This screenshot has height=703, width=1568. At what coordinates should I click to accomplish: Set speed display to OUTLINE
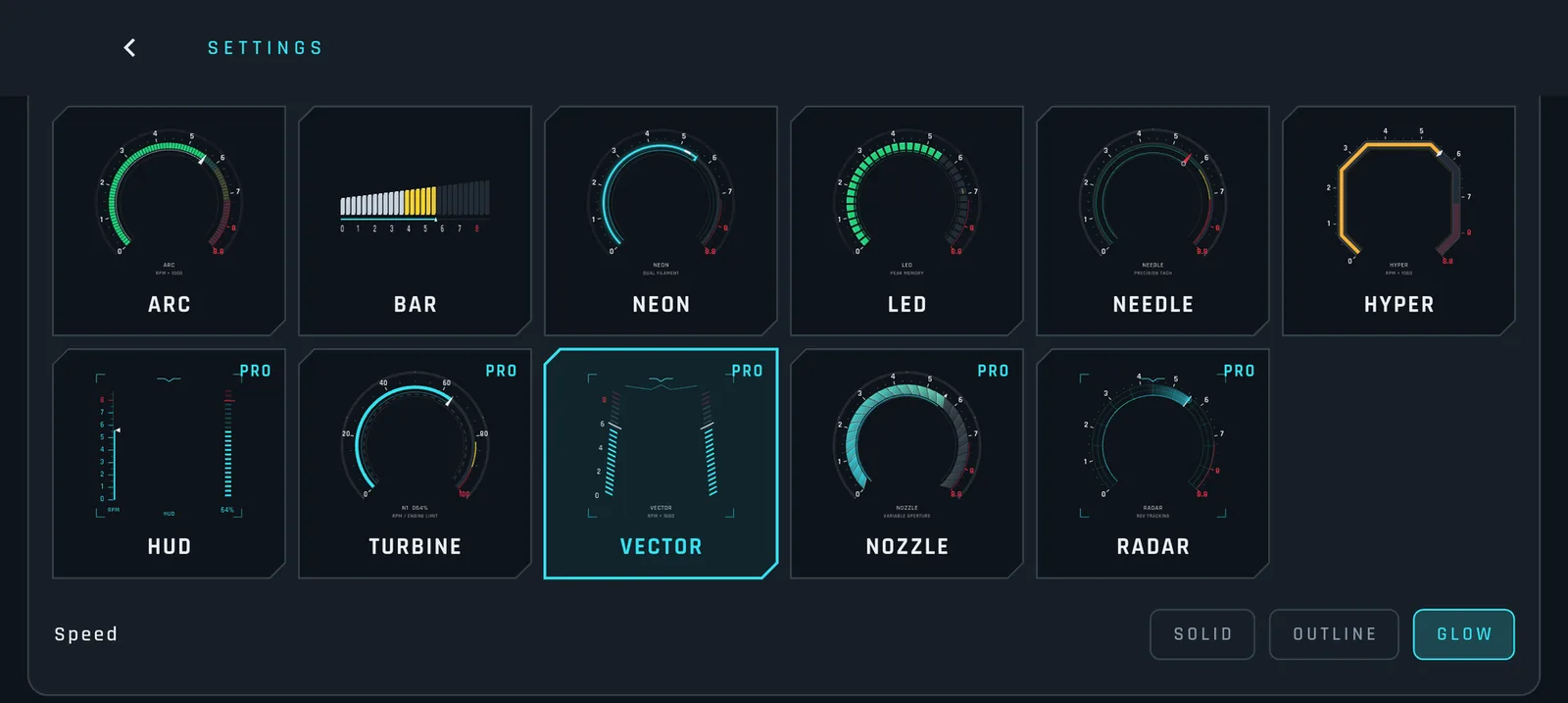point(1334,634)
